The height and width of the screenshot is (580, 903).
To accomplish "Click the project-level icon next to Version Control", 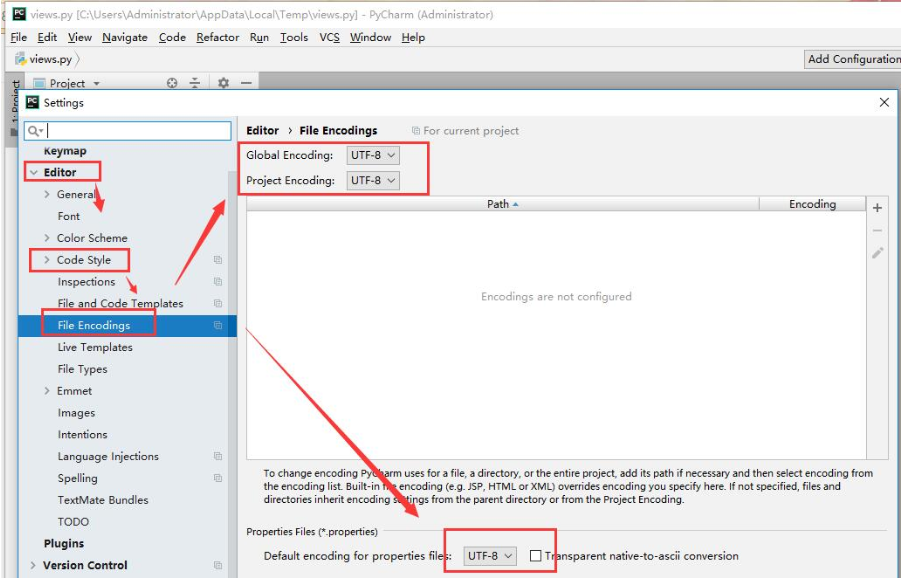I will point(218,565).
